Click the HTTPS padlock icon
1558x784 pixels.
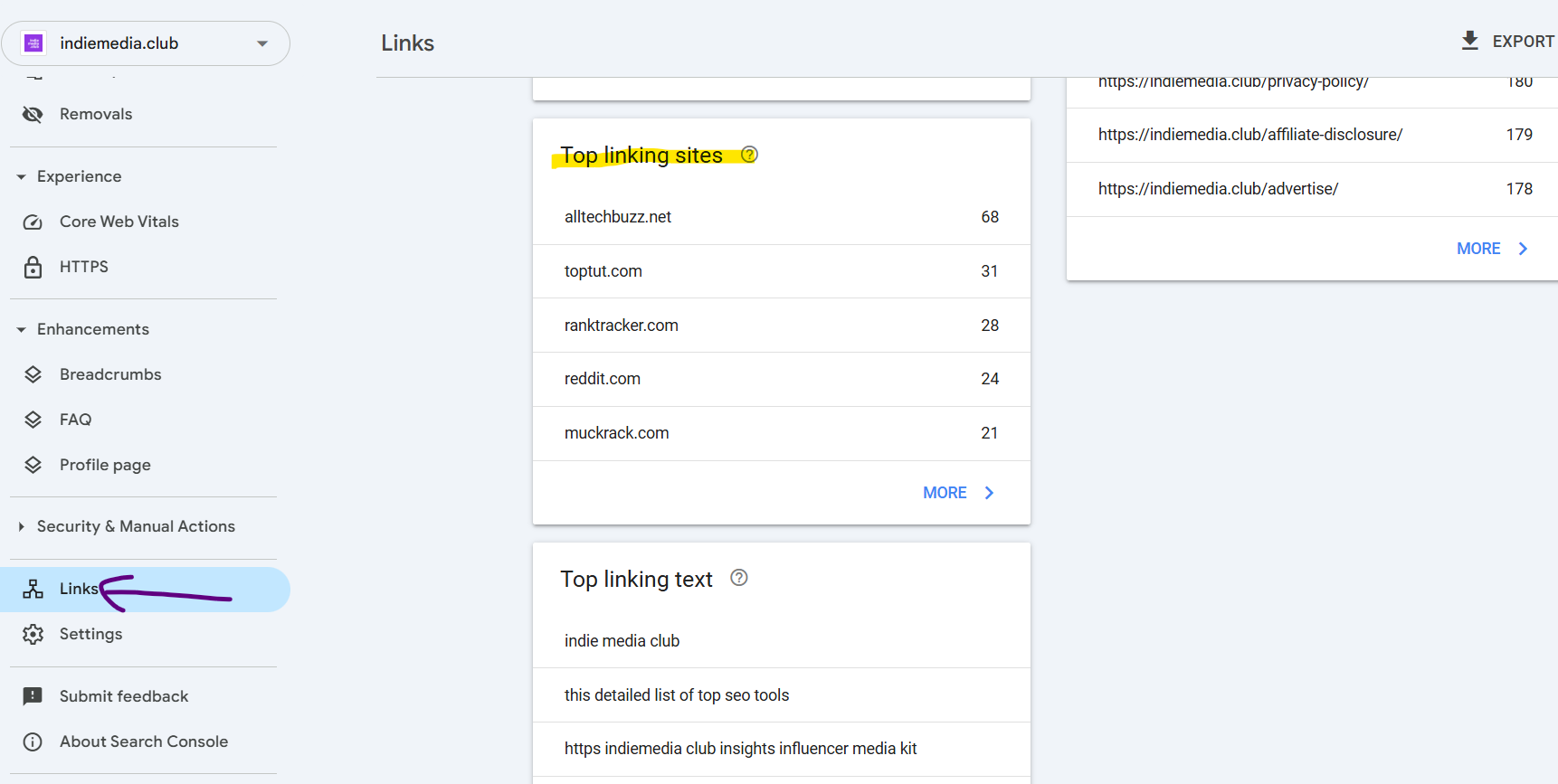pos(33,267)
